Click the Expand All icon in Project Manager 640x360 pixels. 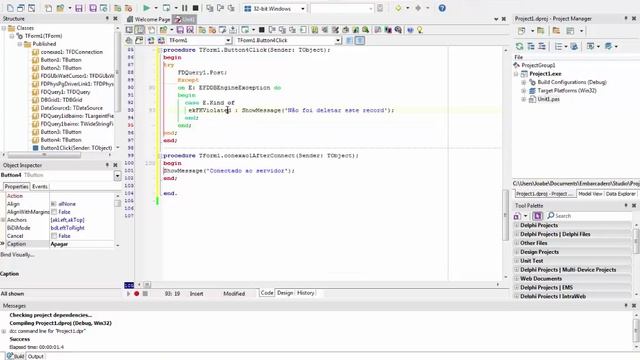click(531, 47)
